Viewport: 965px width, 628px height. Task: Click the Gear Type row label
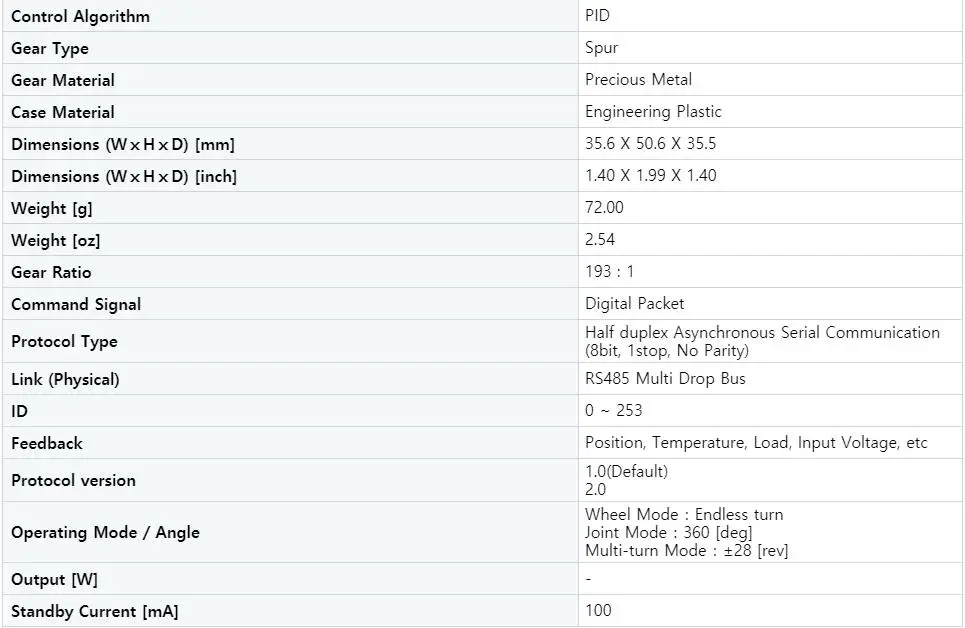click(x=50, y=48)
